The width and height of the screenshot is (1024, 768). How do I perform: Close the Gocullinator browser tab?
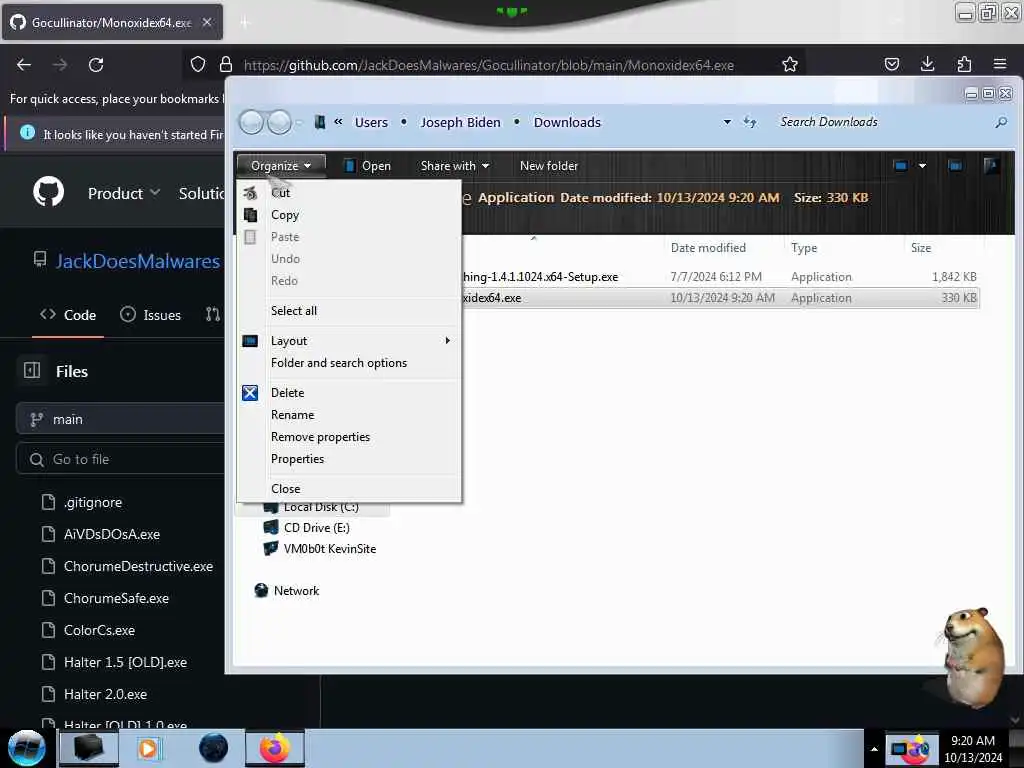tap(206, 22)
